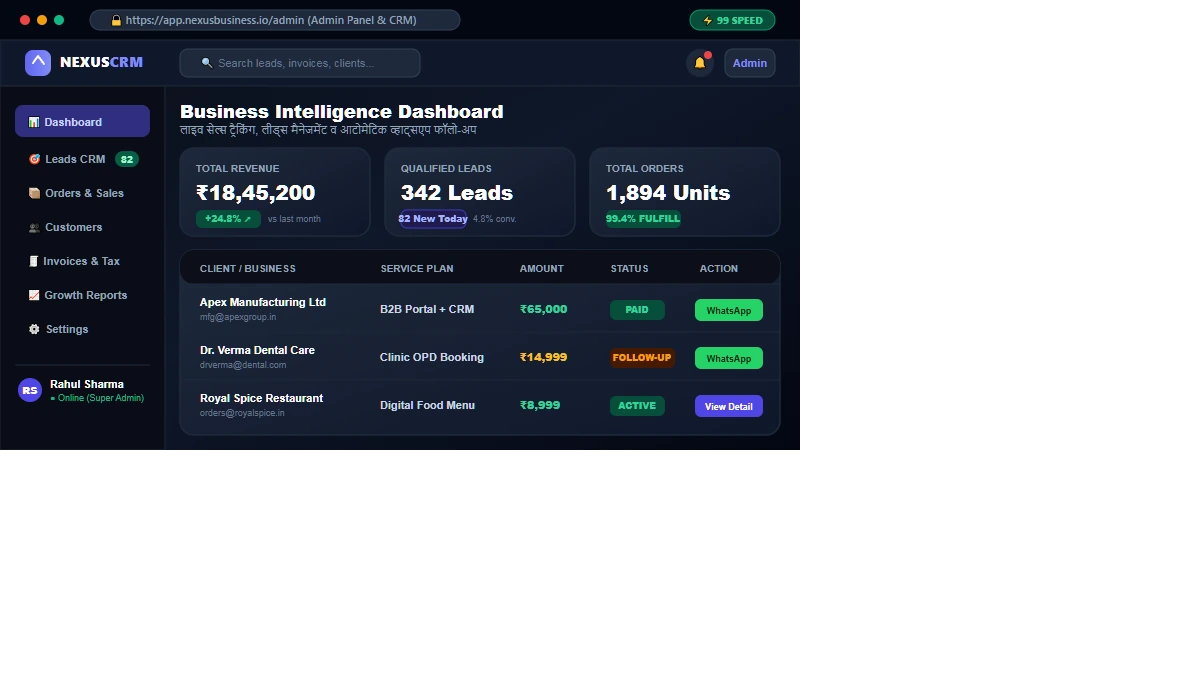Viewport: 1200px width, 675px height.
Task: Click the lightning bolt speed icon
Action: pyautogui.click(x=708, y=20)
